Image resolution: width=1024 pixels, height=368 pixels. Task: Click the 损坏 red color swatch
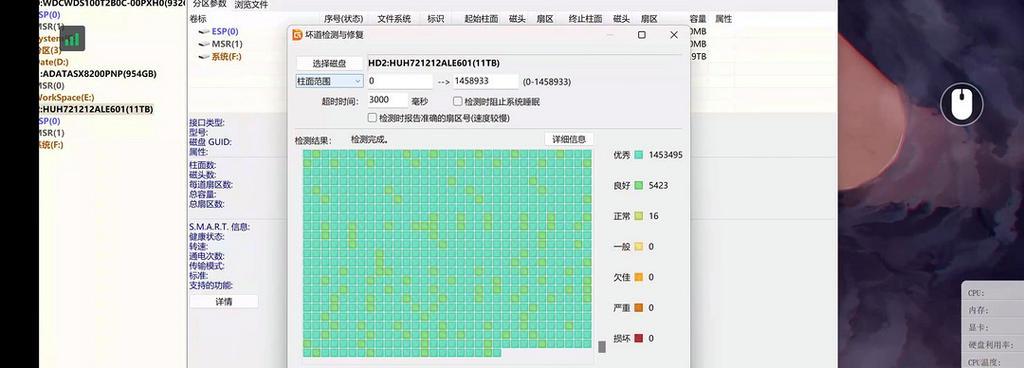(x=639, y=338)
